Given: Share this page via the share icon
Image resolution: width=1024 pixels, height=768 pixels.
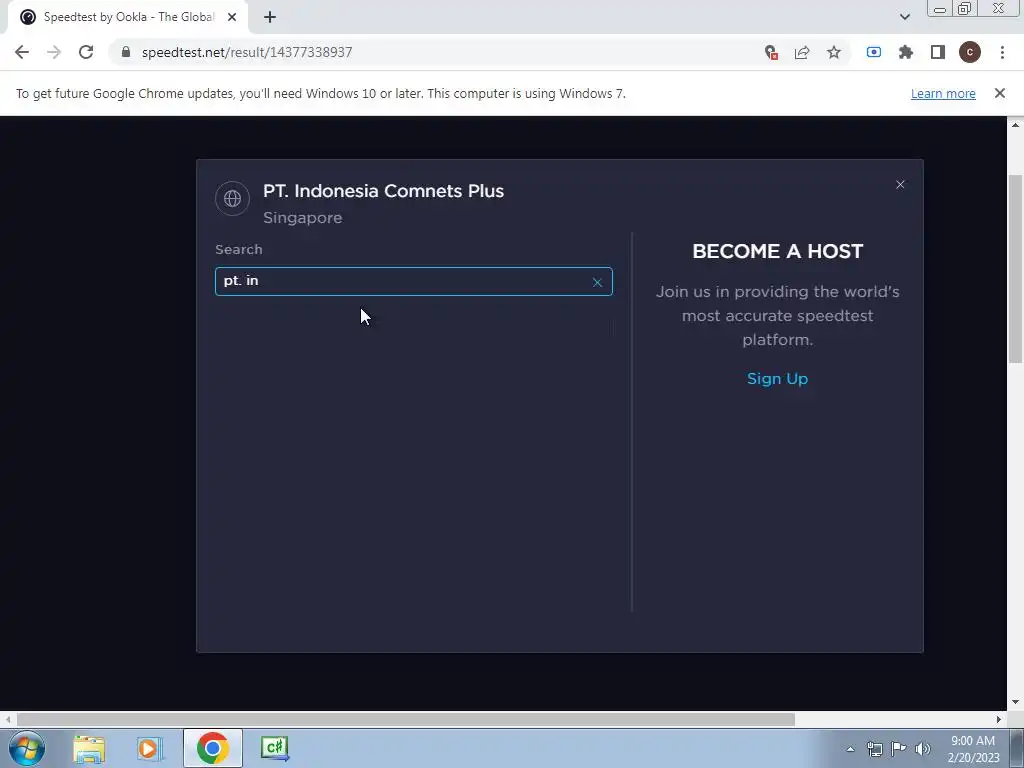Looking at the screenshot, I should point(802,52).
